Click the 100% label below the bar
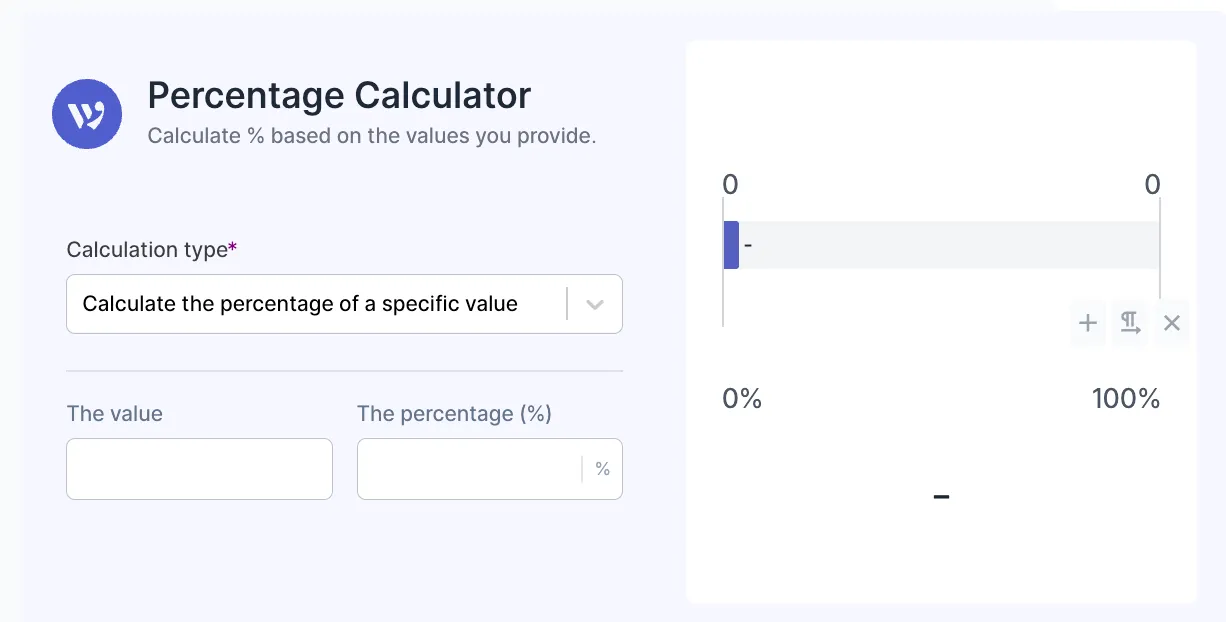Screen dimensions: 1226x622 (1126, 398)
